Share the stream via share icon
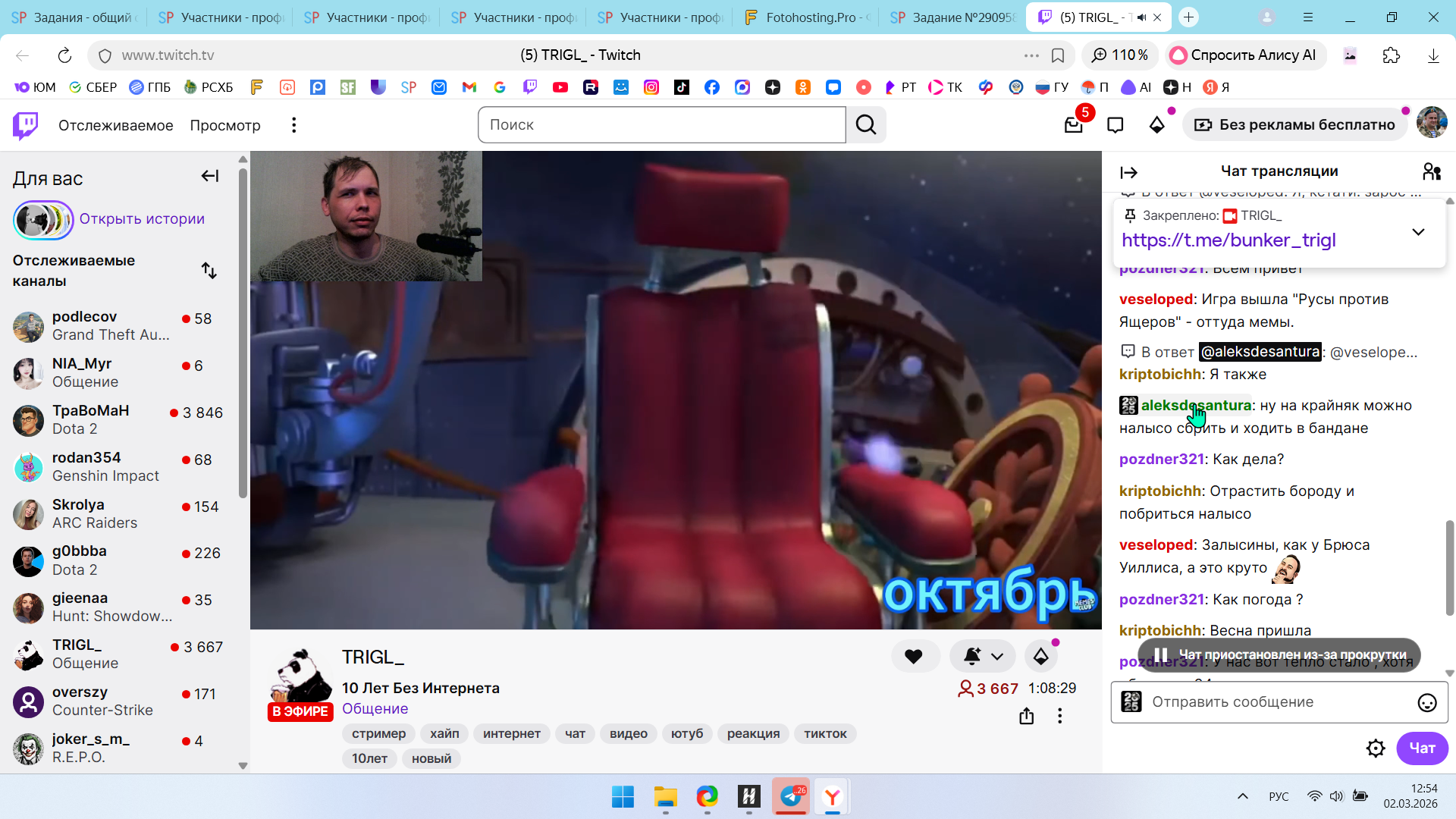The width and height of the screenshot is (1456, 819). tap(1026, 716)
